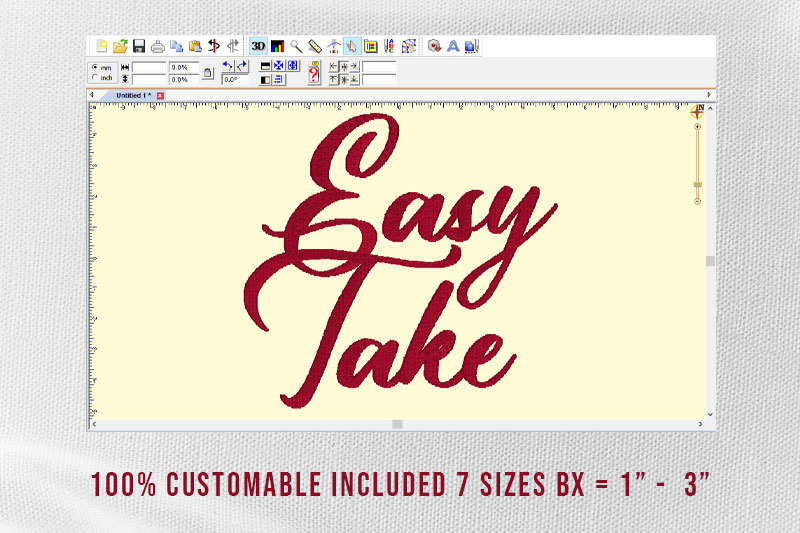Screen dimensions: 800x533
Task: Open the color bars thread palette icon
Action: tap(277, 46)
